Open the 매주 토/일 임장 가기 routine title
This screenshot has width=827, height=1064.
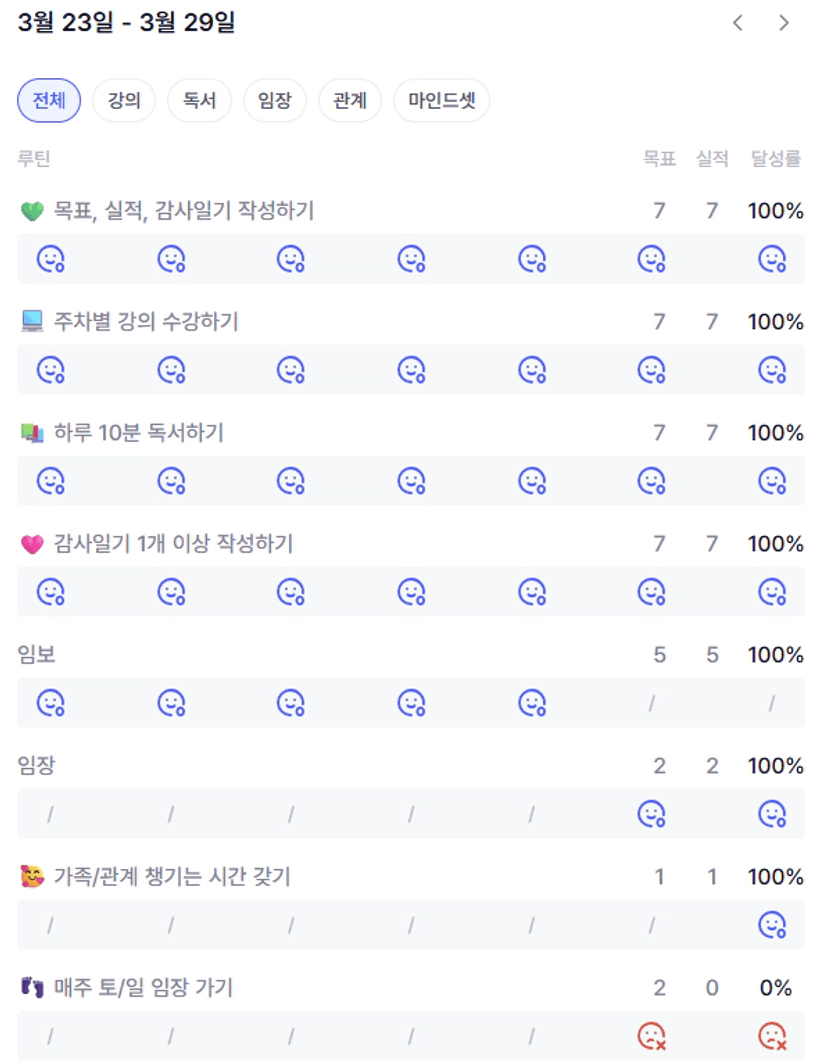(x=142, y=988)
